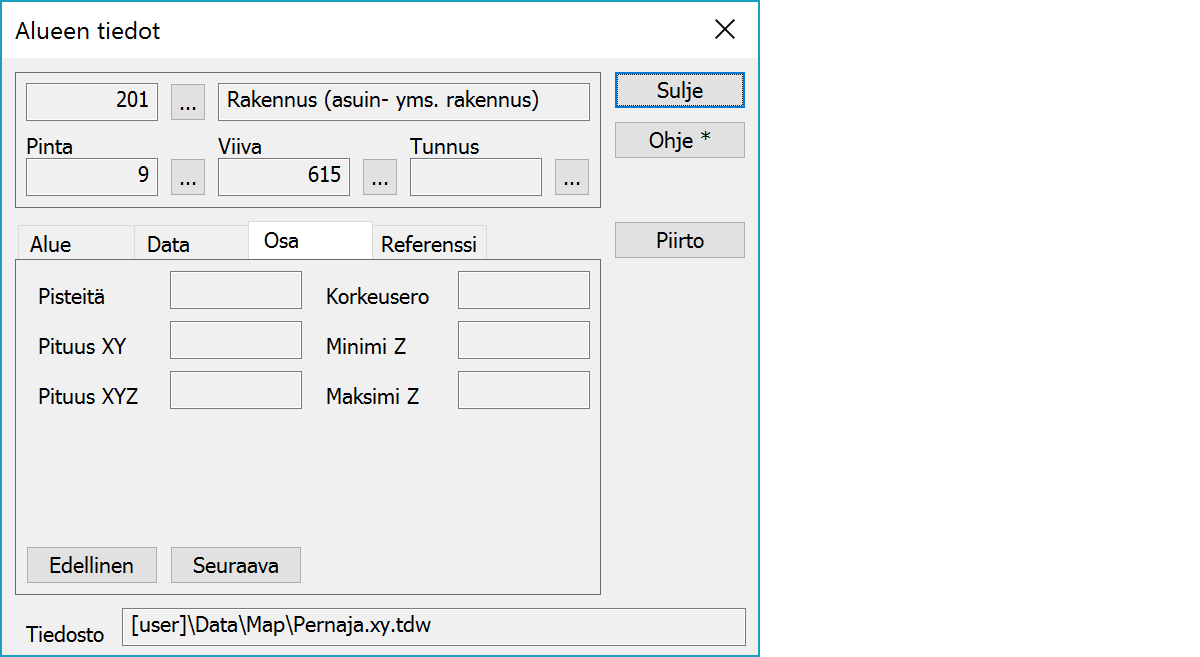Open the Referenssi tab
Screen dimensions: 1200x657
pyautogui.click(x=429, y=244)
